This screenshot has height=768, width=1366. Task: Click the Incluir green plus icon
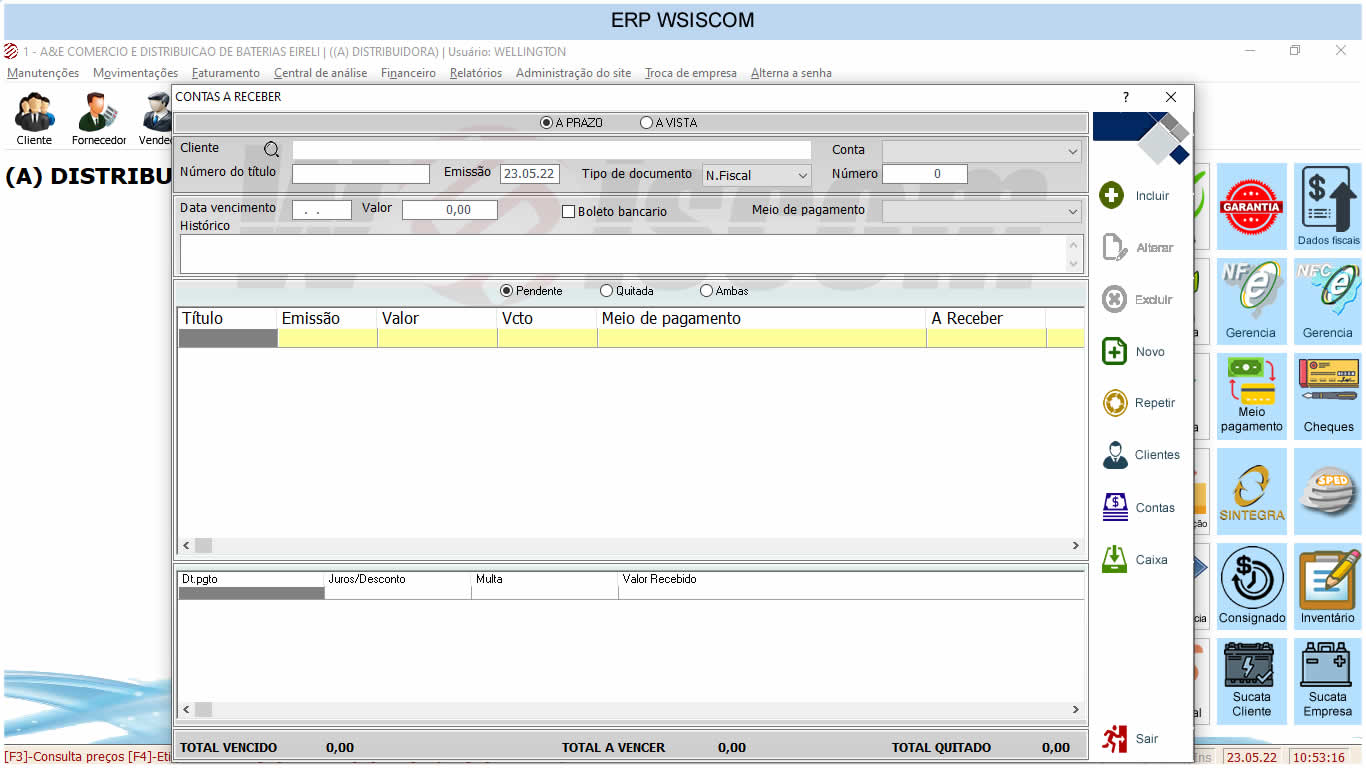pos(1111,195)
